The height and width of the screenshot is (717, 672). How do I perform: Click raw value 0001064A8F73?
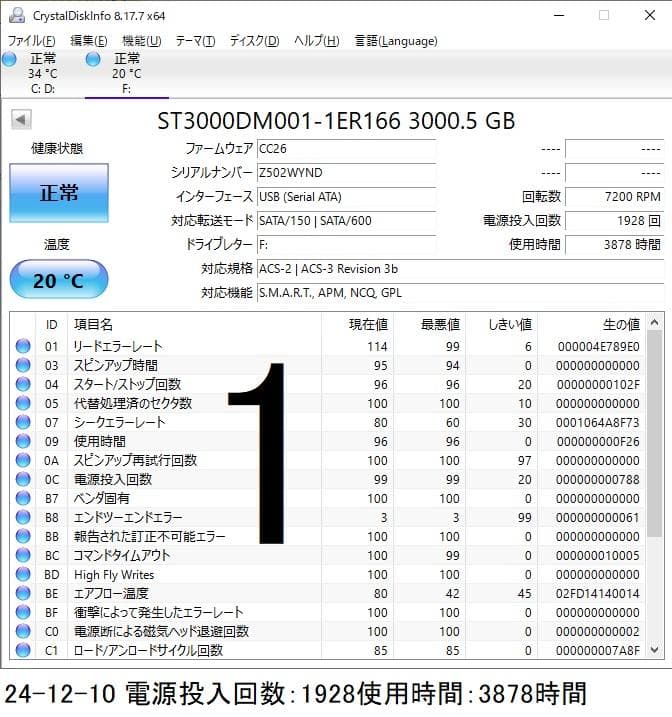(x=597, y=423)
